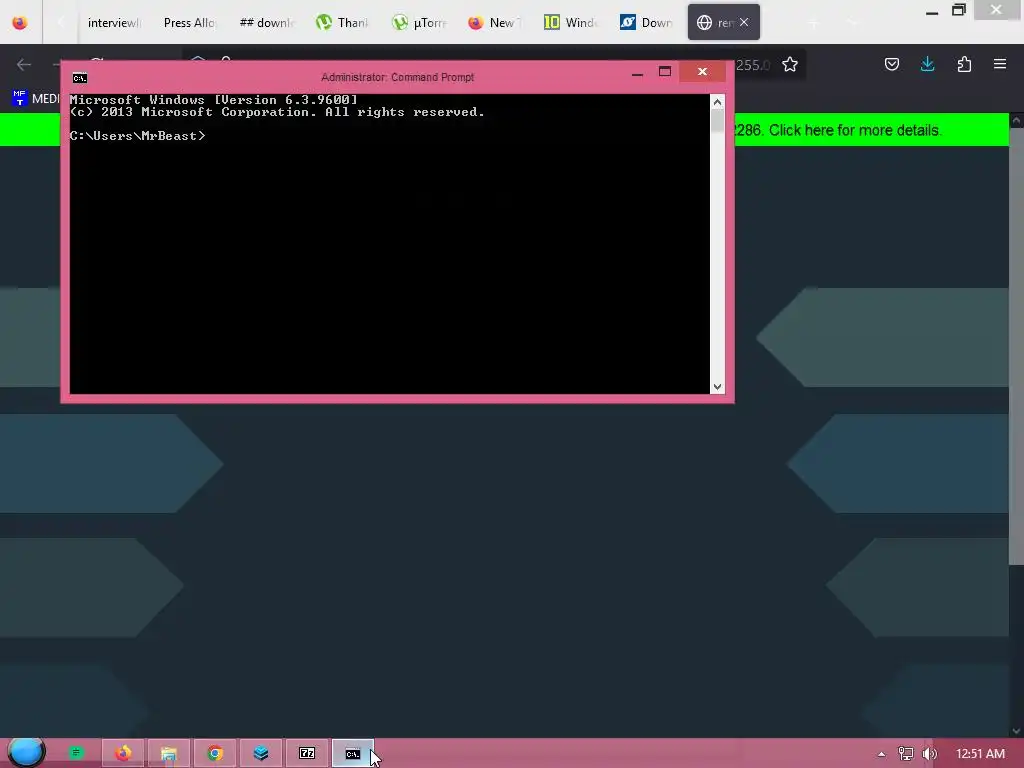Open the MEDI bookmark in bookmarks toolbar
The image size is (1024, 768).
[x=35, y=99]
